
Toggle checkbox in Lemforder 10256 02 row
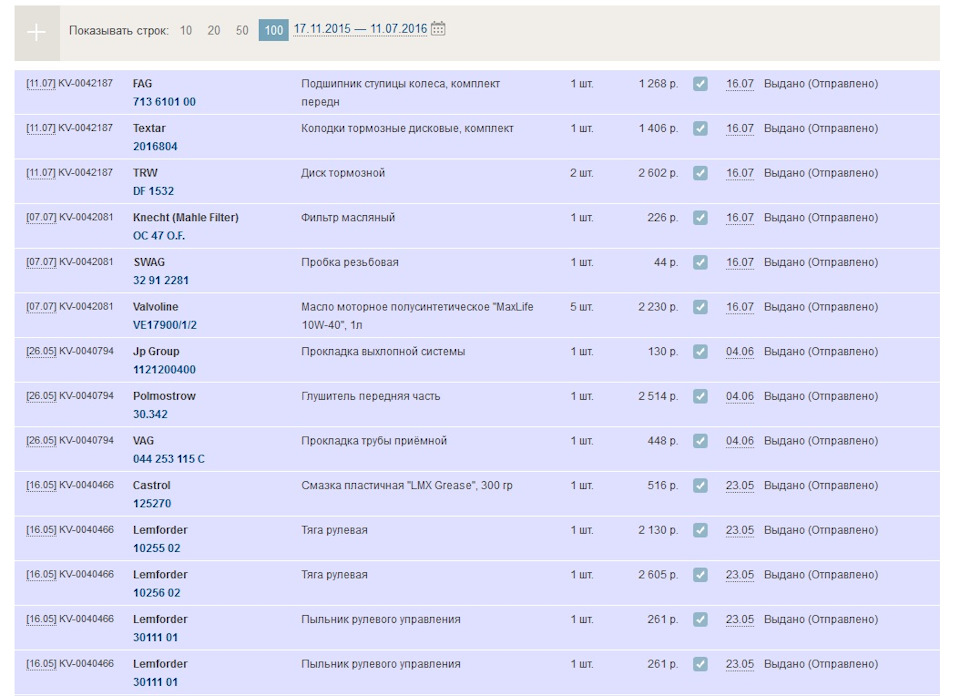(700, 575)
